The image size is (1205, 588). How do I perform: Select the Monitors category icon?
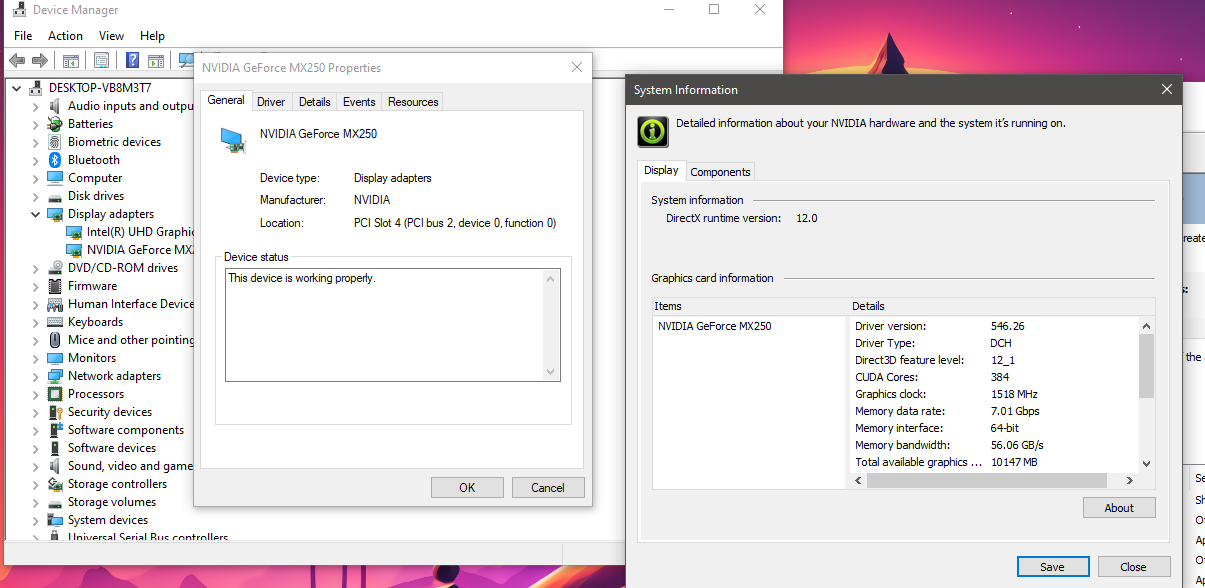[x=55, y=358]
